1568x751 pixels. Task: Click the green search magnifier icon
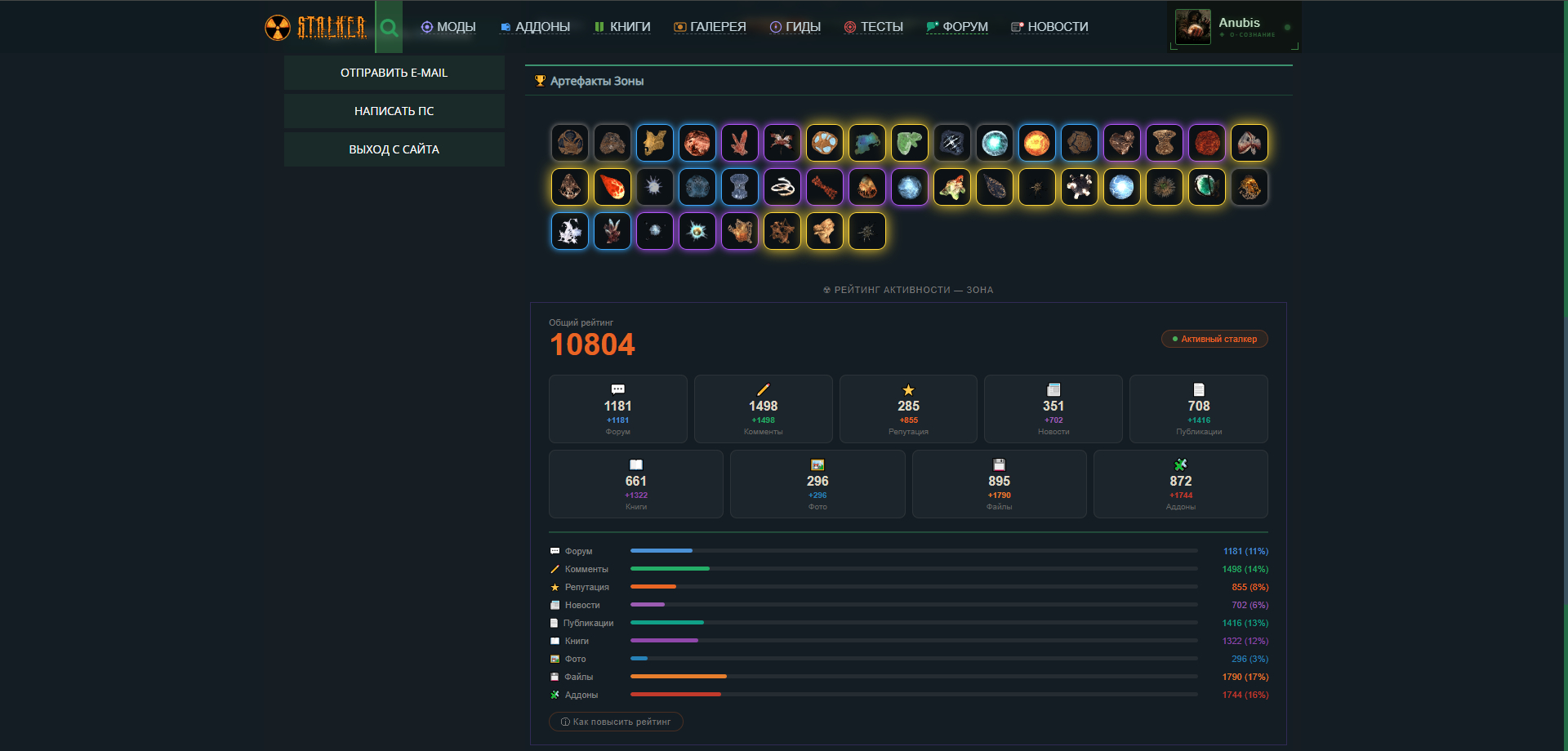[389, 27]
